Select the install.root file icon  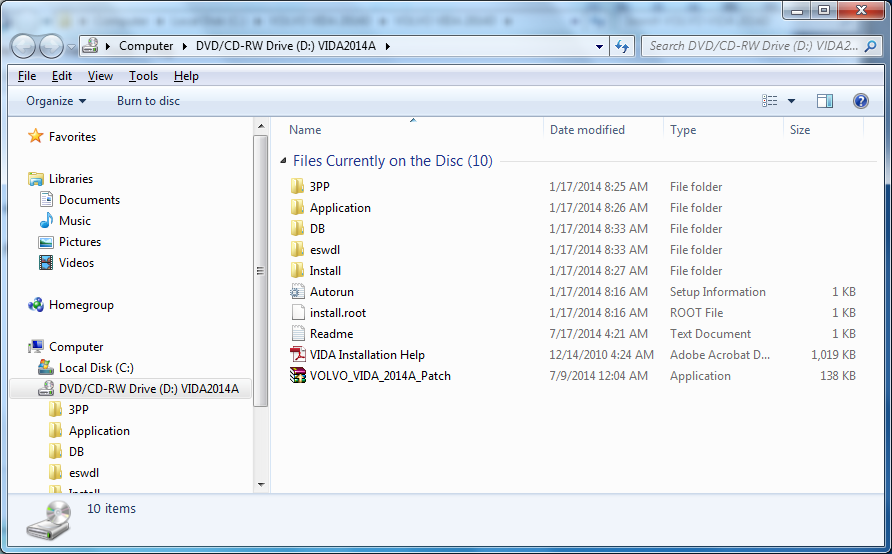298,313
